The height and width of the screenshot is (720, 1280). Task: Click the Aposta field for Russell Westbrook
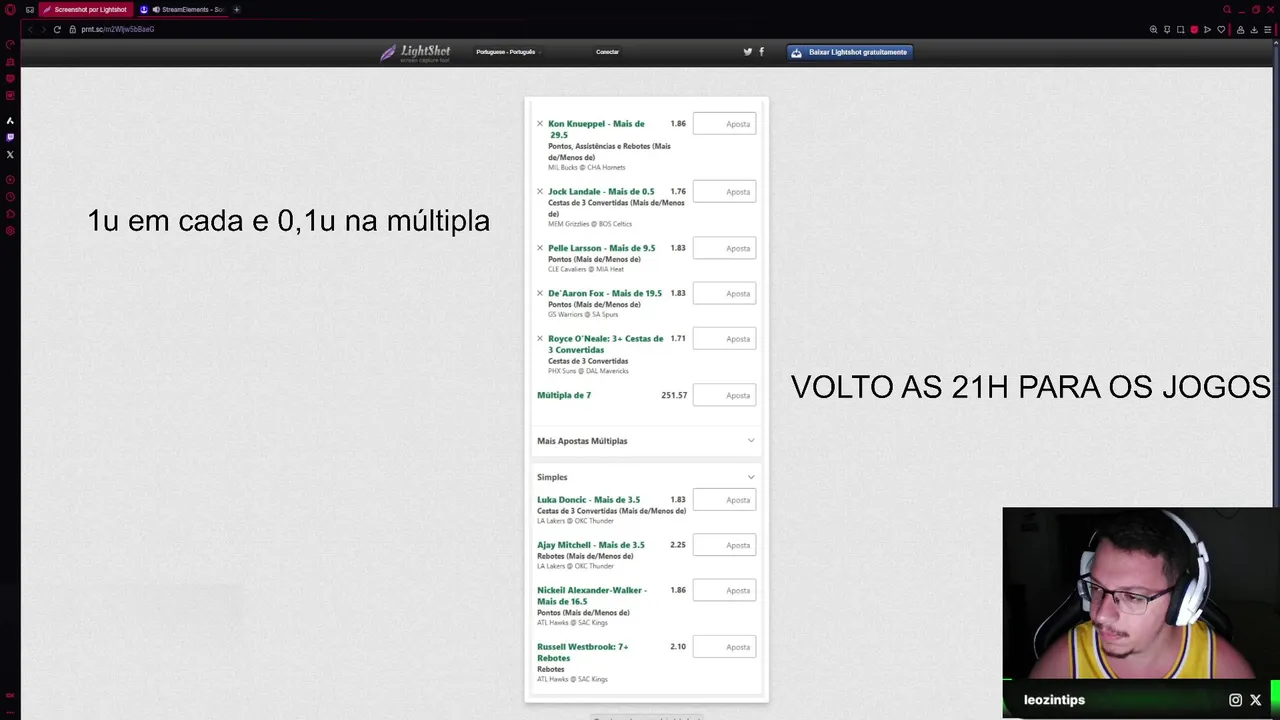(724, 647)
